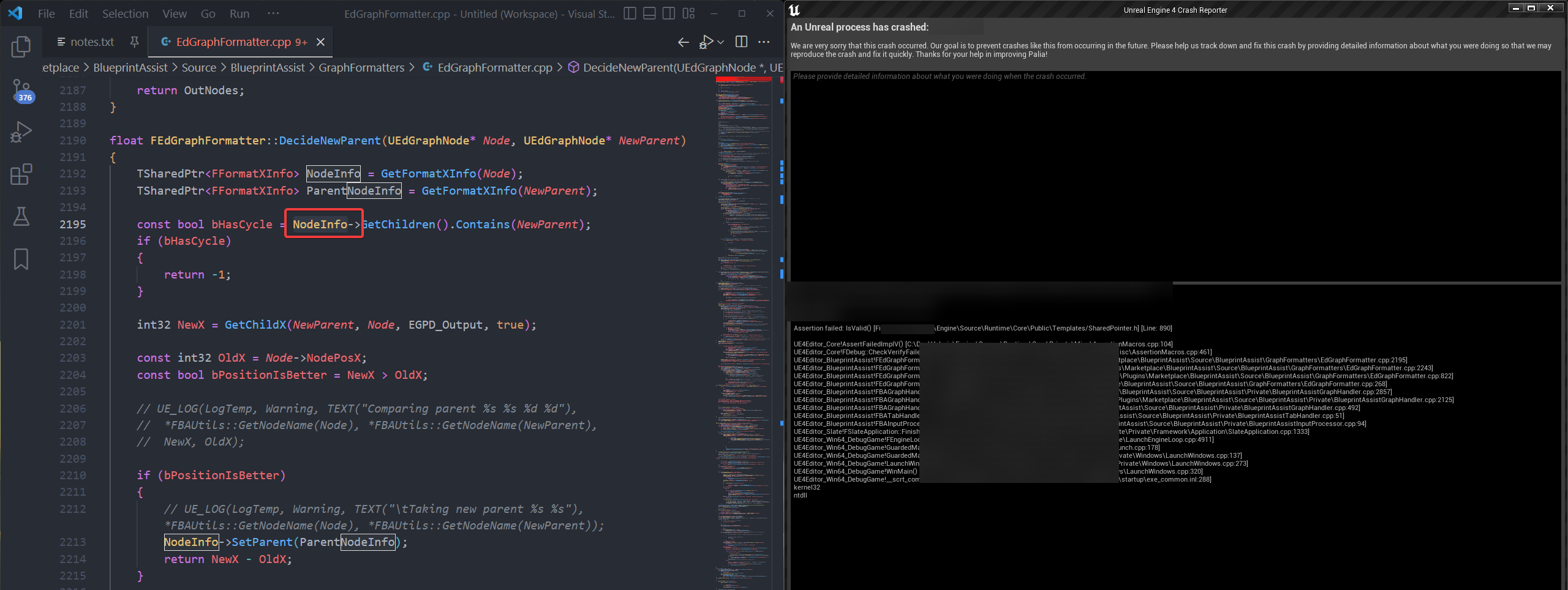Screen dimensions: 1568x590
Task: Toggle the bottom panel layout icon
Action: (x=649, y=13)
